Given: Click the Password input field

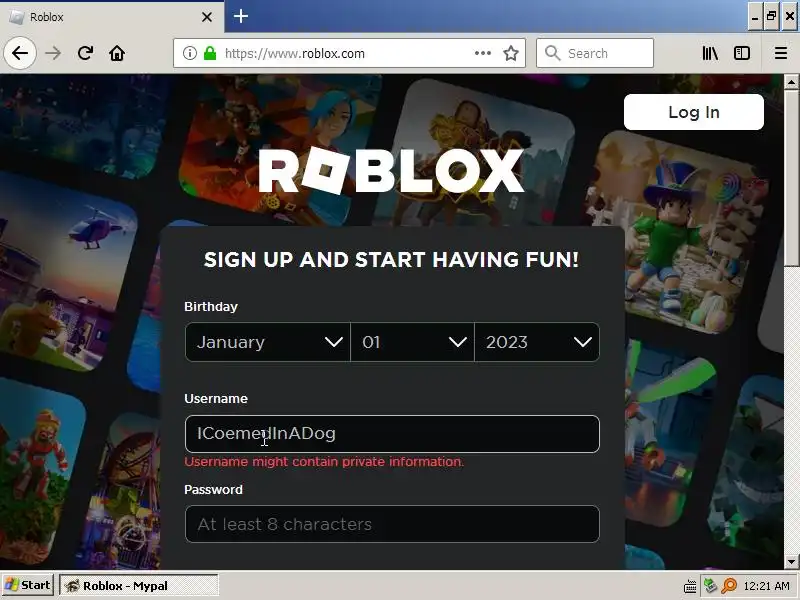Looking at the screenshot, I should click(392, 524).
